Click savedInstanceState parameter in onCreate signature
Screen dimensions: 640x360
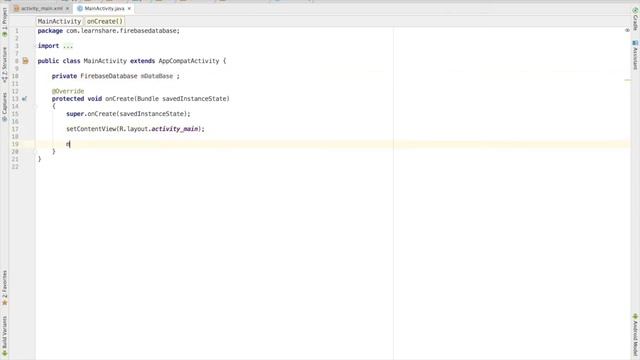tap(195, 99)
